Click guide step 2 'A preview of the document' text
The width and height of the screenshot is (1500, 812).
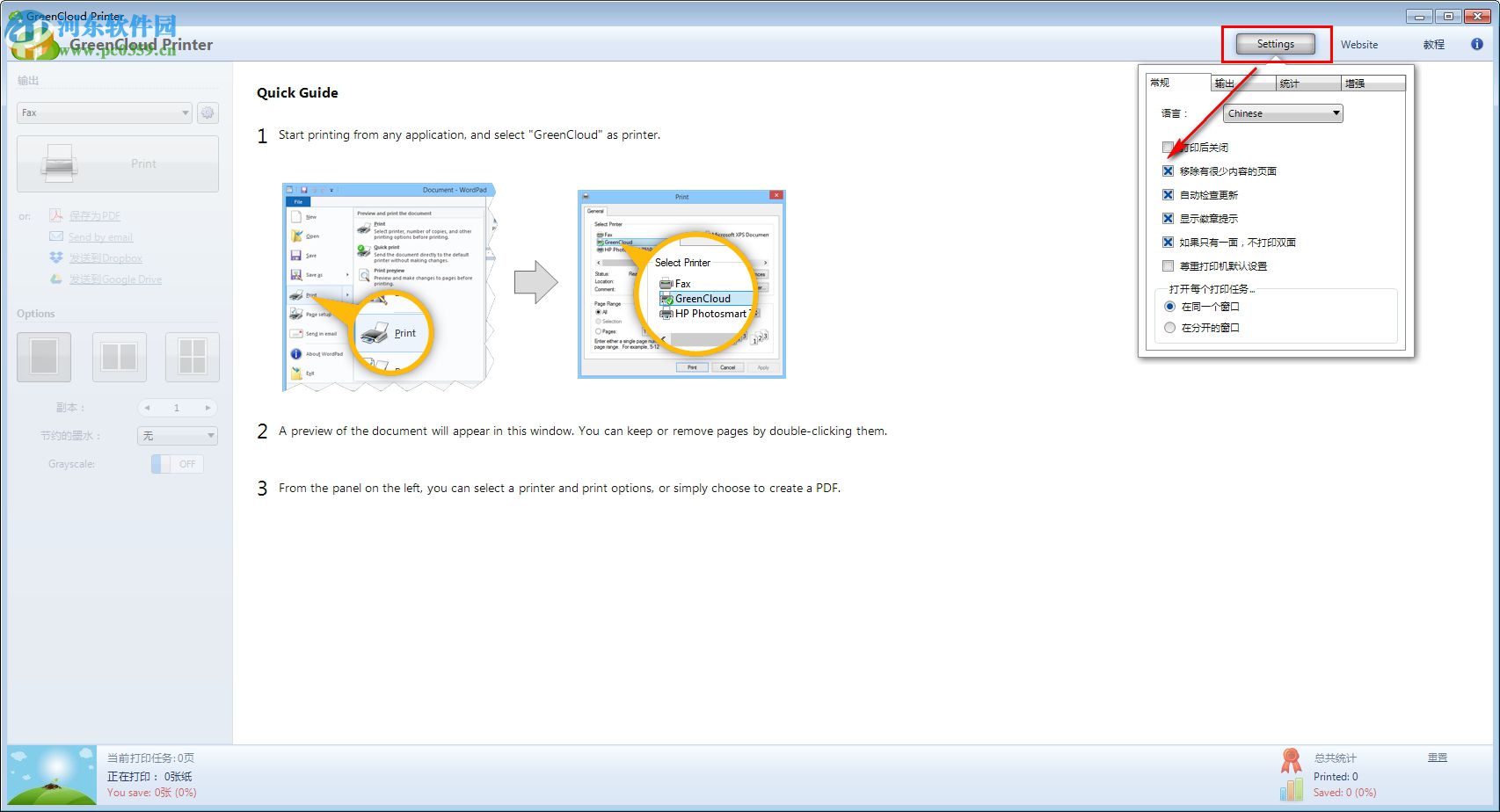point(583,431)
